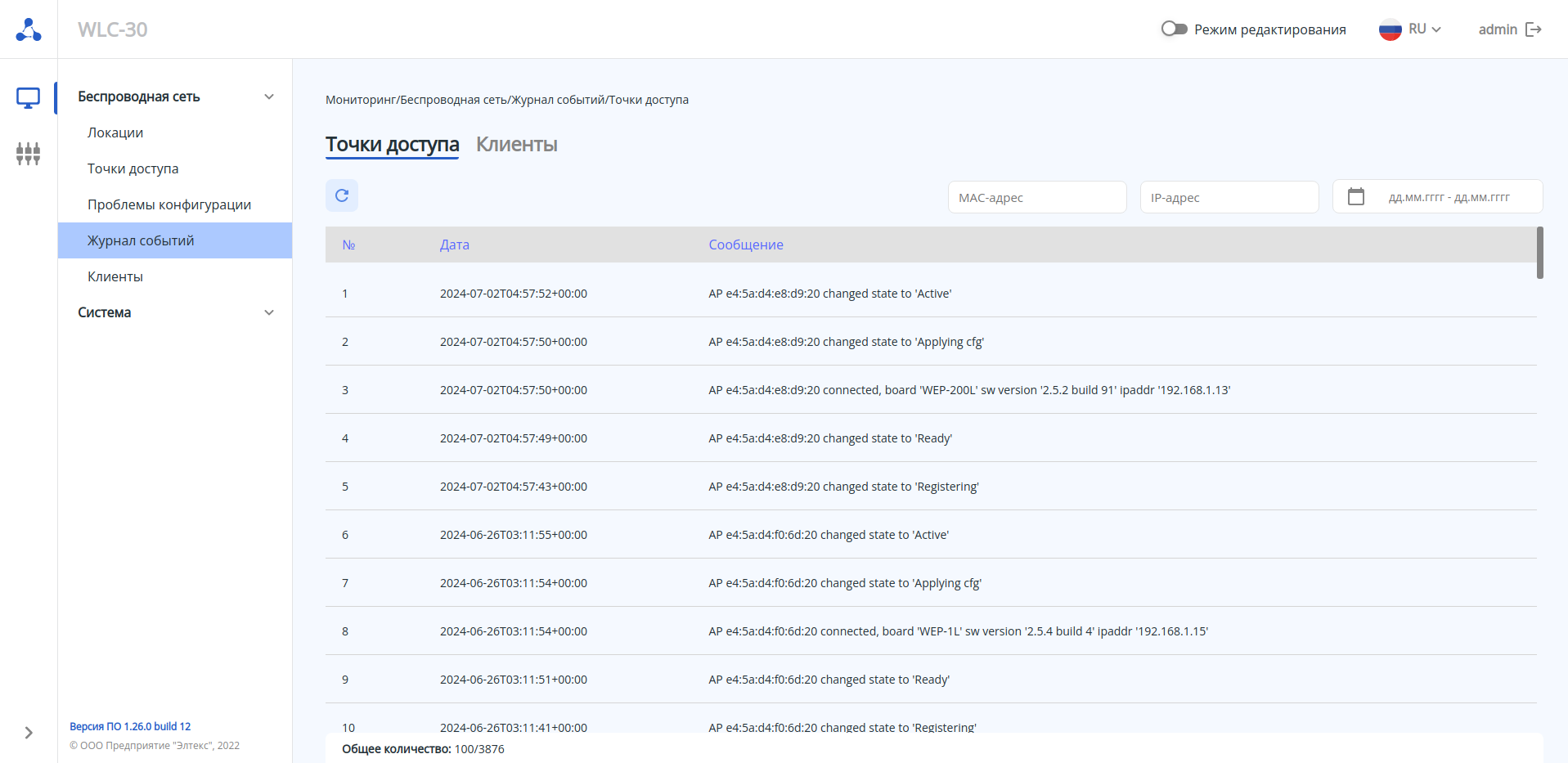Click the Russian flag icon
Image resolution: width=1568 pixels, height=763 pixels.
click(1390, 29)
